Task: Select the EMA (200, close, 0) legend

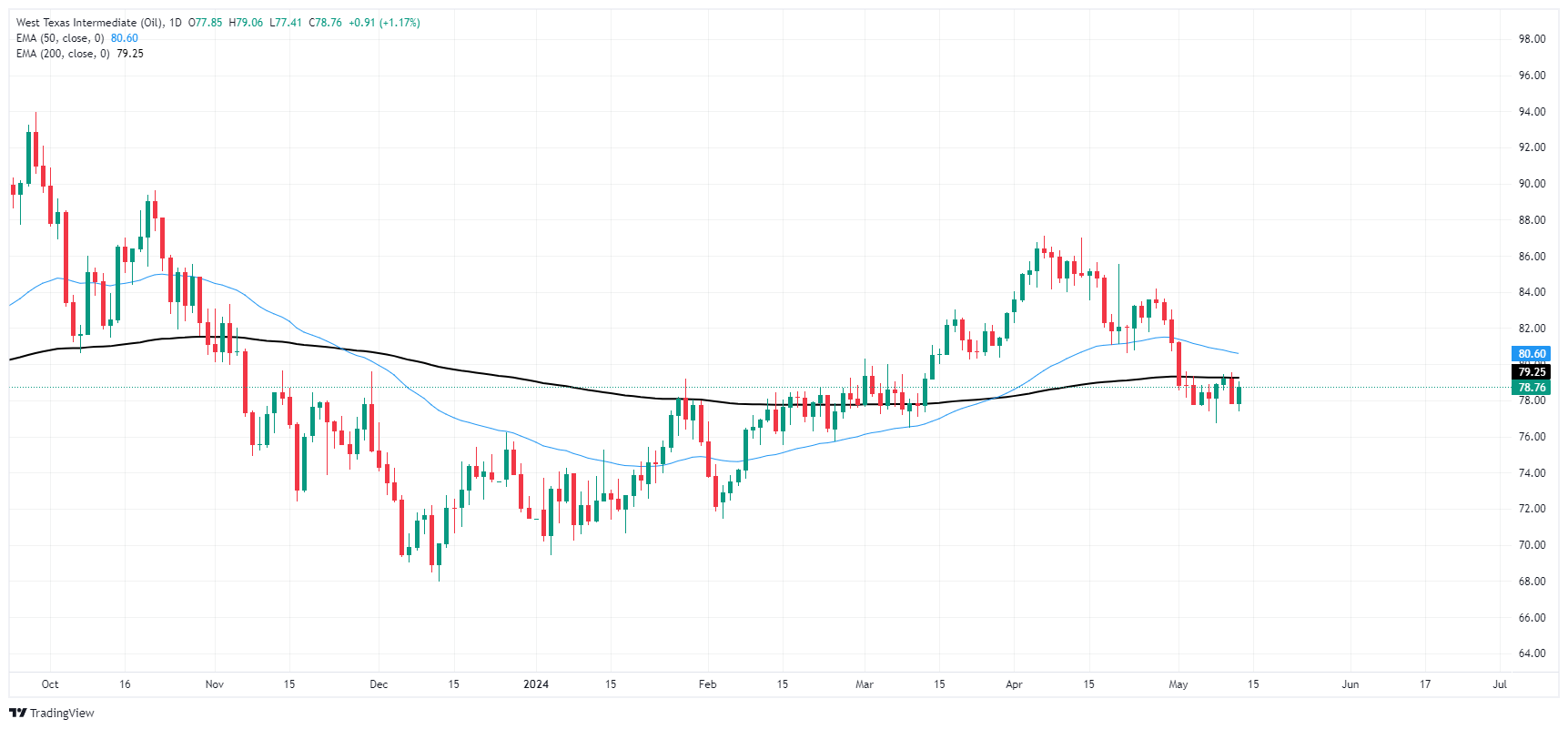Action: 63,54
